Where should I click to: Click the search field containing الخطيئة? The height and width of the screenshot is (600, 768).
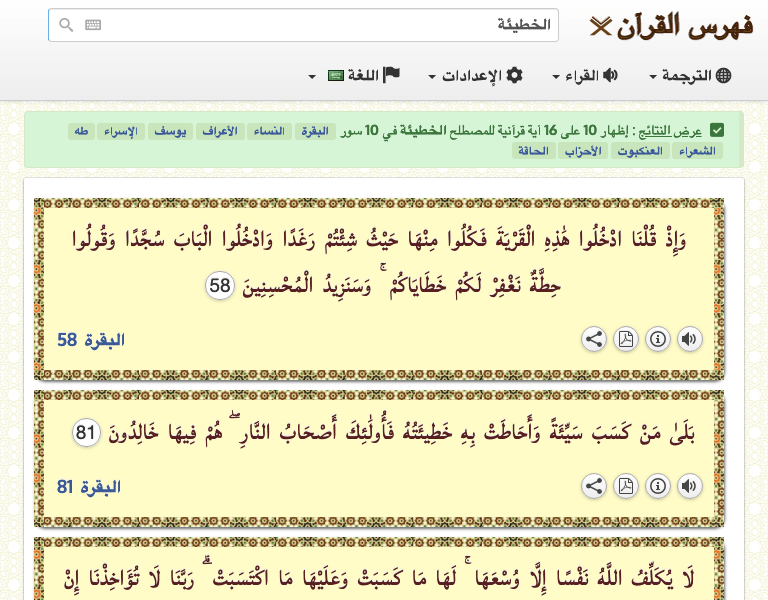click(x=303, y=25)
